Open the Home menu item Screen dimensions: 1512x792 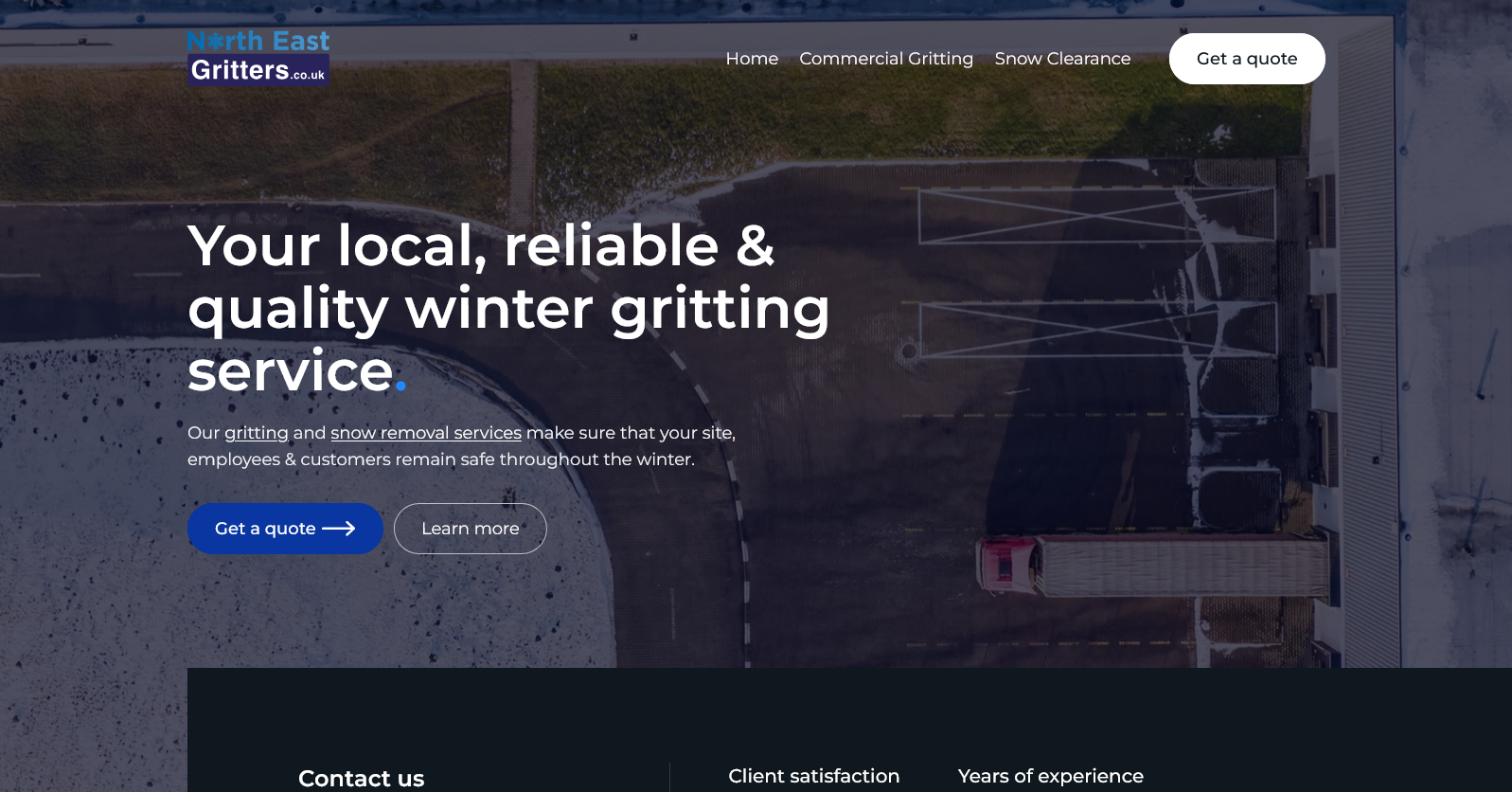coord(752,59)
